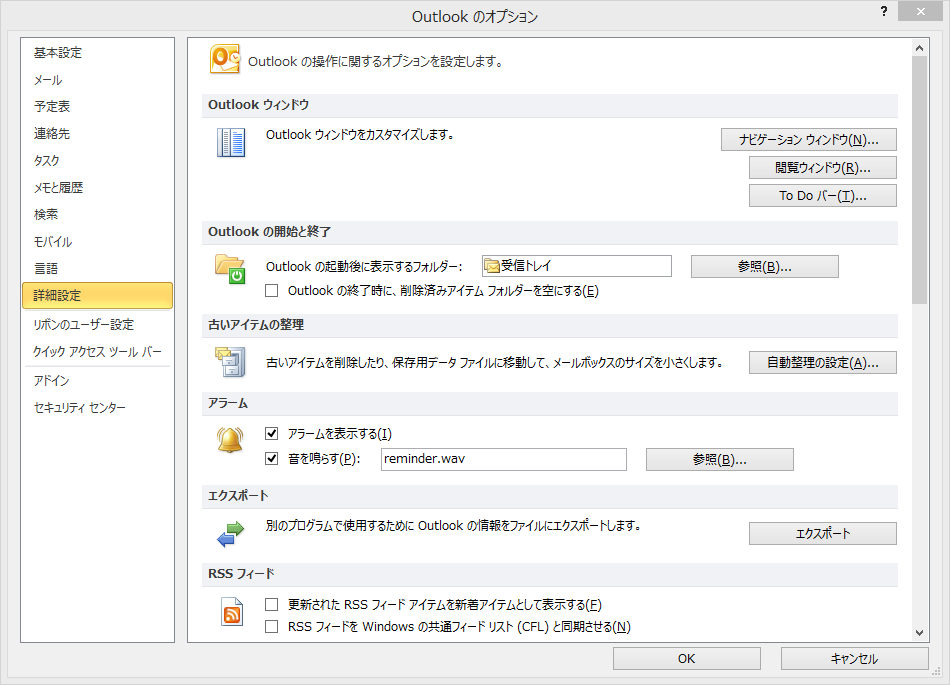Click the alarm bell icon
This screenshot has height=685, width=950.
pyautogui.click(x=230, y=440)
